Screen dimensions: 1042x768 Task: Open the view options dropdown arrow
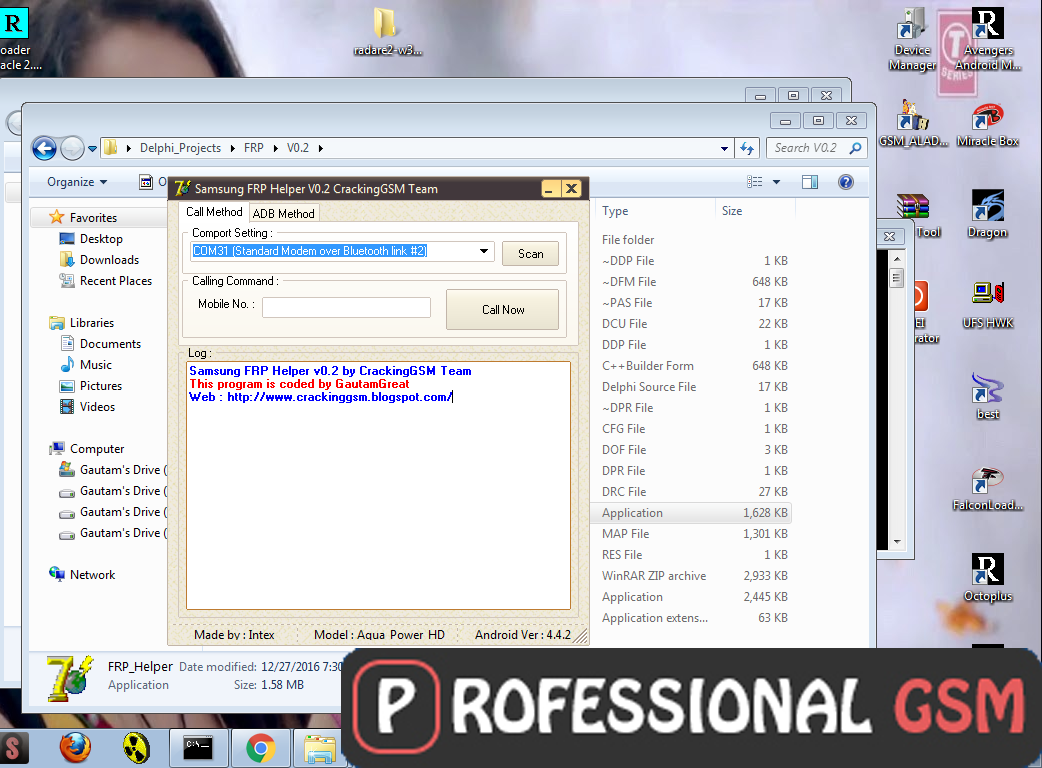click(776, 182)
